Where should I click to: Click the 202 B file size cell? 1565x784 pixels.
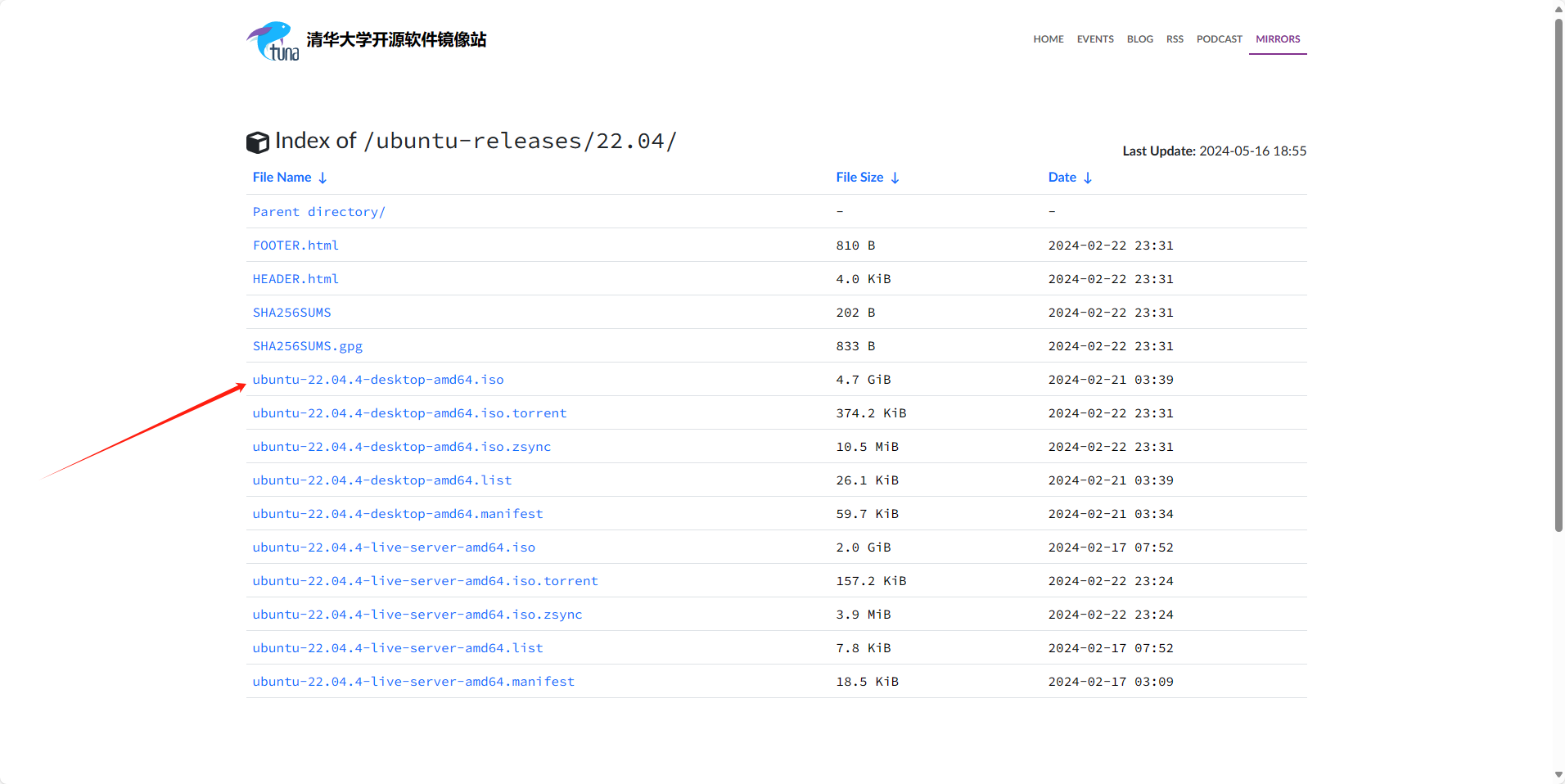tap(855, 313)
